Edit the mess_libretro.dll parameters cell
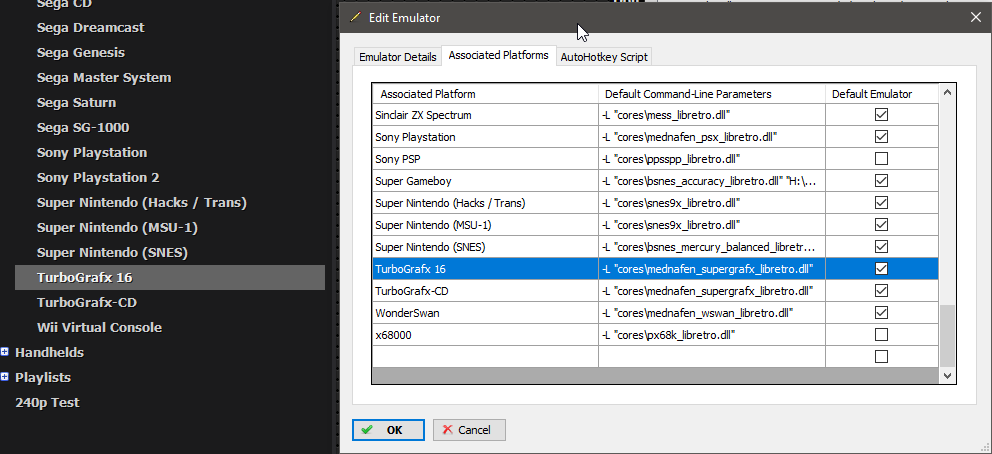 712,115
